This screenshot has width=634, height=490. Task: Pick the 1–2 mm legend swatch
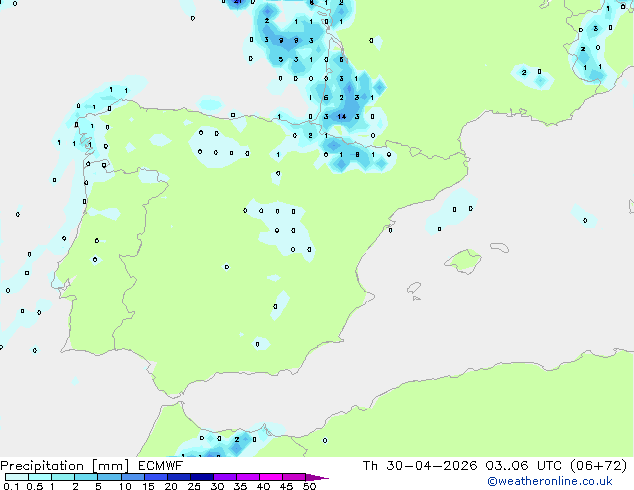point(63,477)
